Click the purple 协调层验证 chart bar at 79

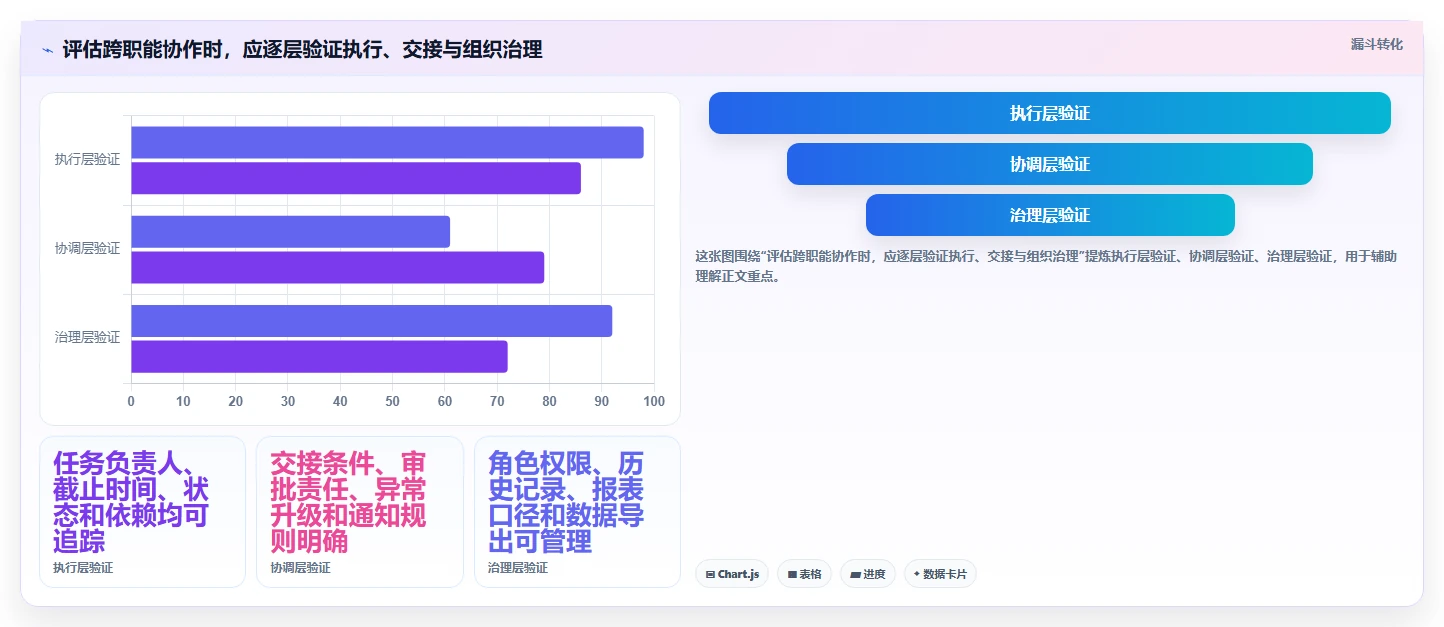pyautogui.click(x=337, y=267)
